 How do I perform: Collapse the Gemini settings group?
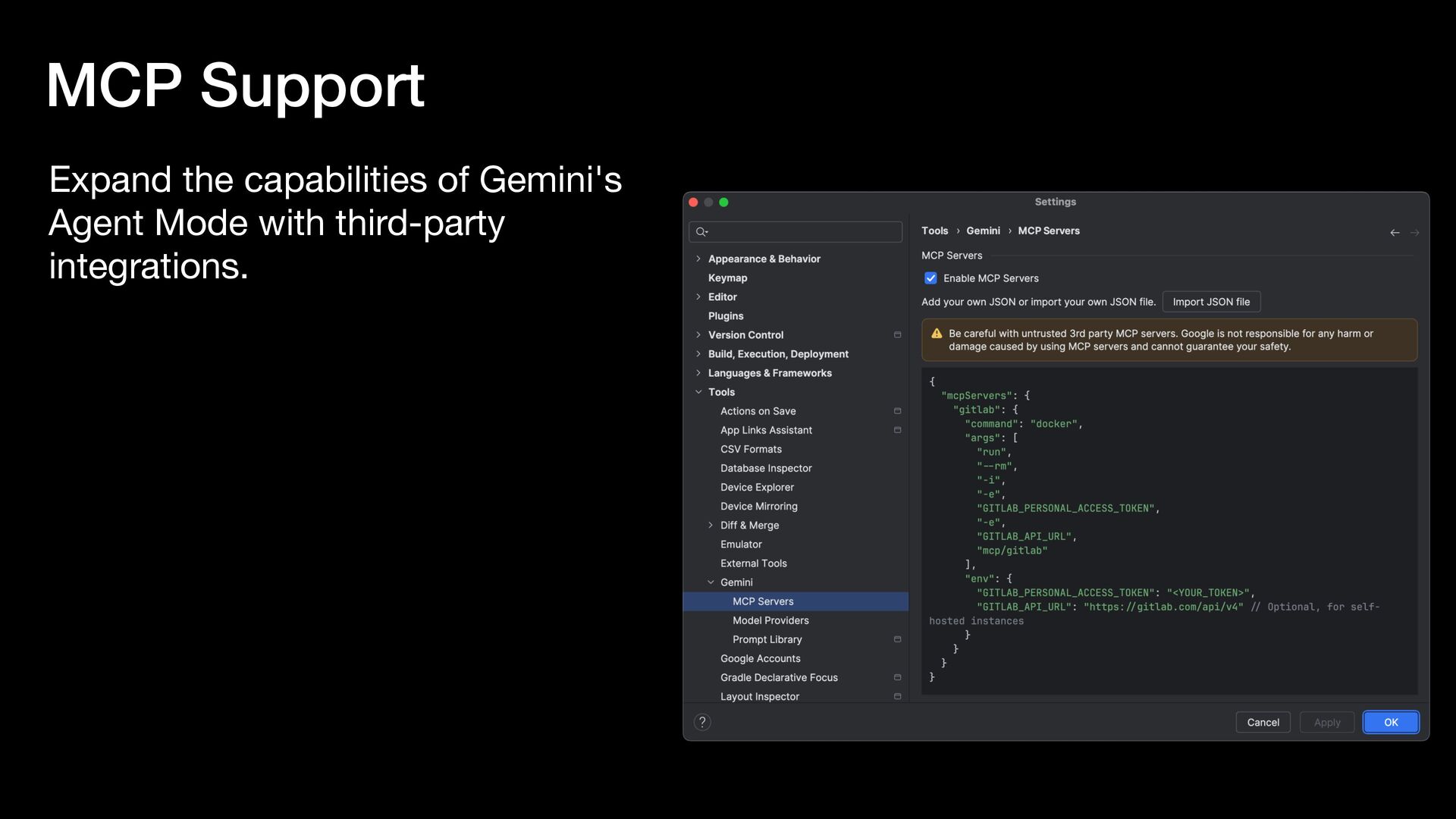[x=711, y=582]
